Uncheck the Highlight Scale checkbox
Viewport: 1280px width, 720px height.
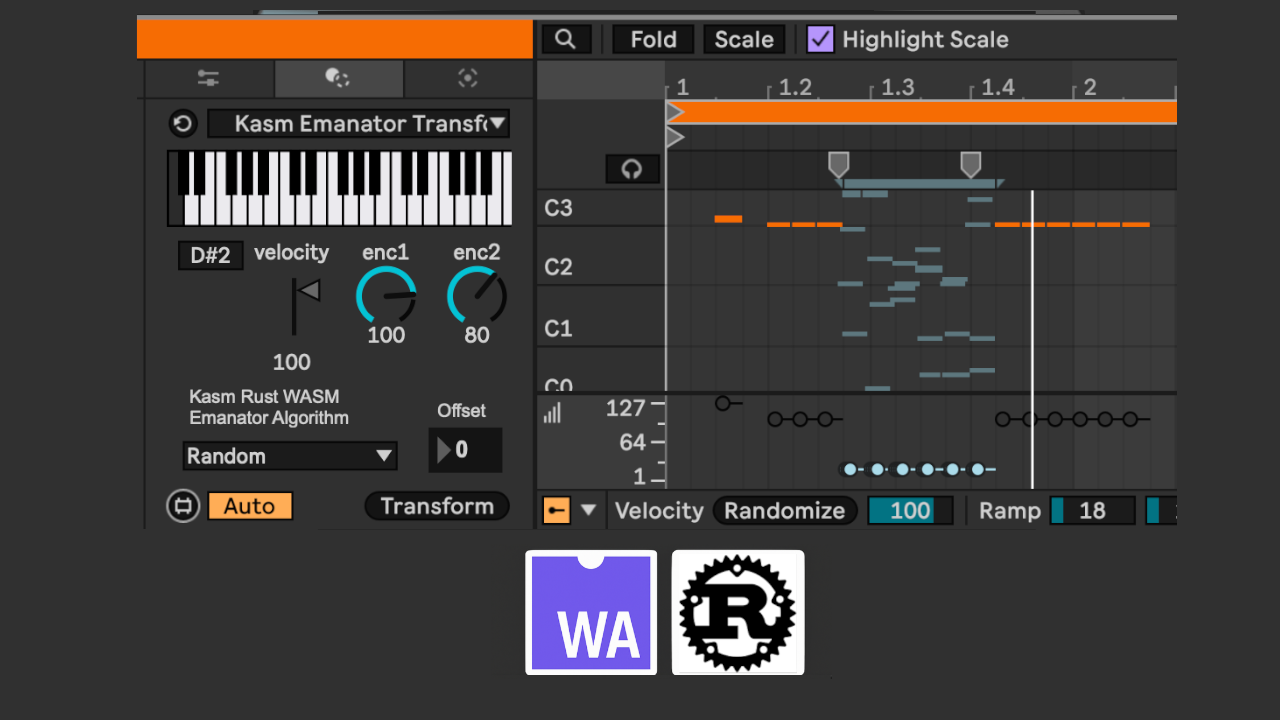[820, 40]
